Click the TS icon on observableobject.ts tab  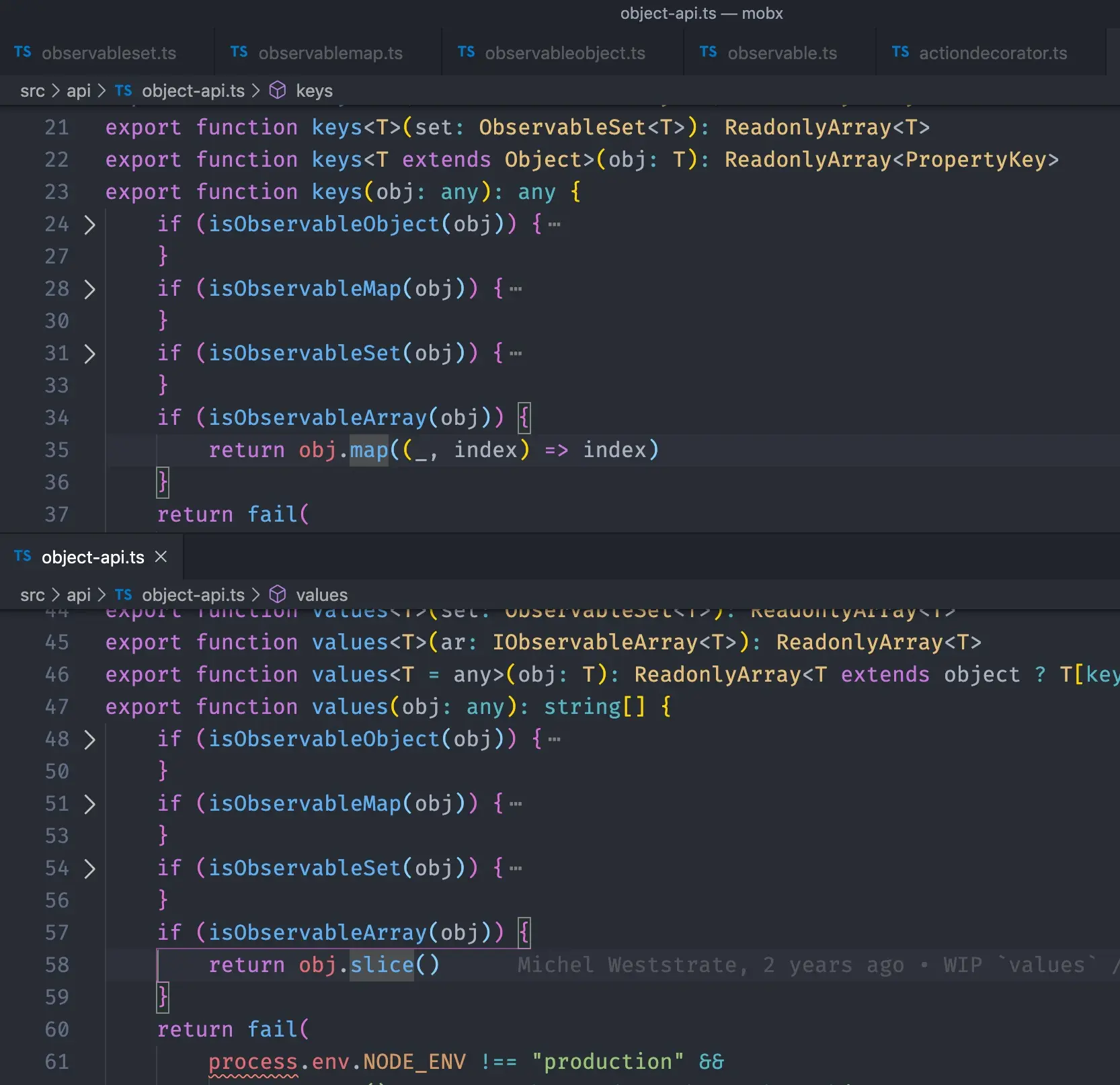[x=465, y=53]
